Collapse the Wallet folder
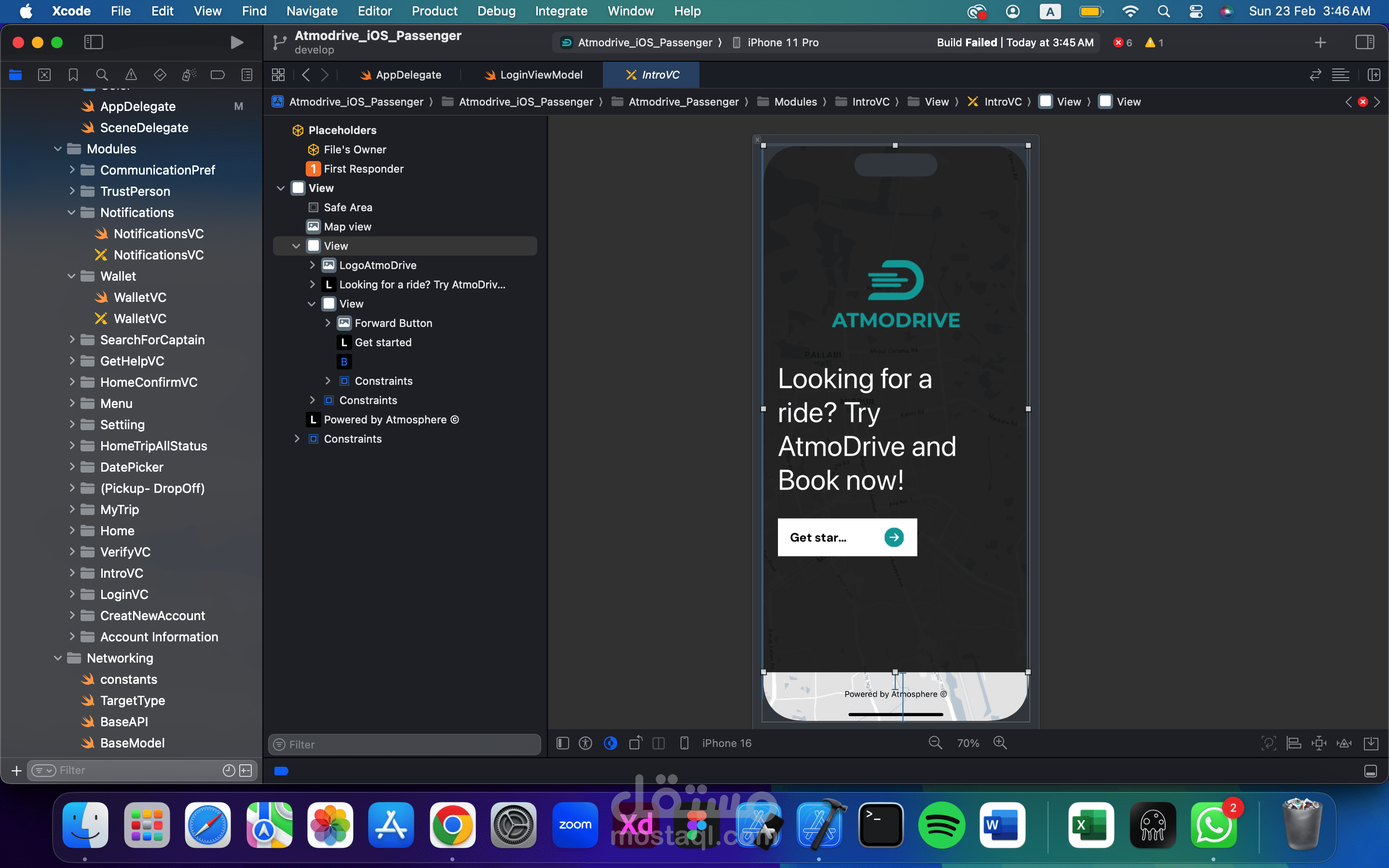This screenshot has width=1389, height=868. pos(72,276)
